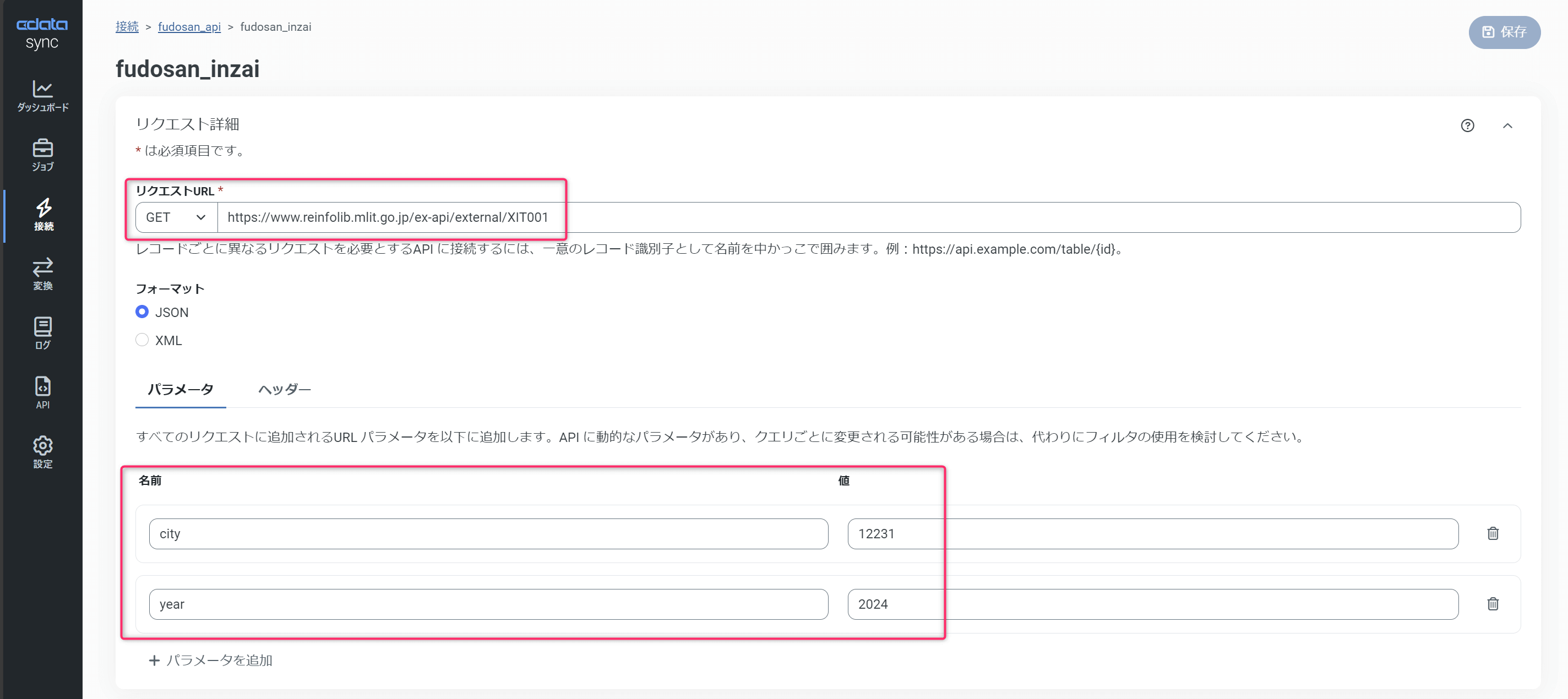Open the Dashboard (ダッシュボード) sidebar icon
The height and width of the screenshot is (699, 1568).
tap(42, 96)
